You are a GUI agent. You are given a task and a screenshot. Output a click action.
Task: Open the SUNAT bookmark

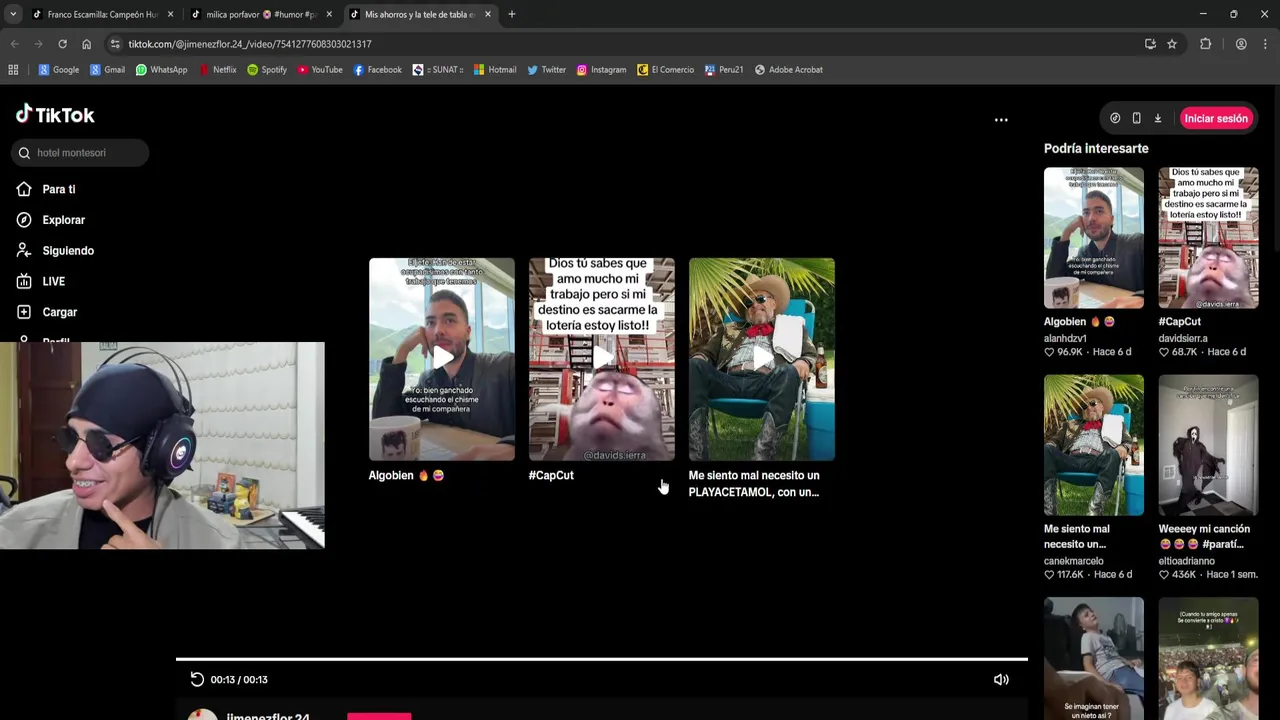click(438, 70)
